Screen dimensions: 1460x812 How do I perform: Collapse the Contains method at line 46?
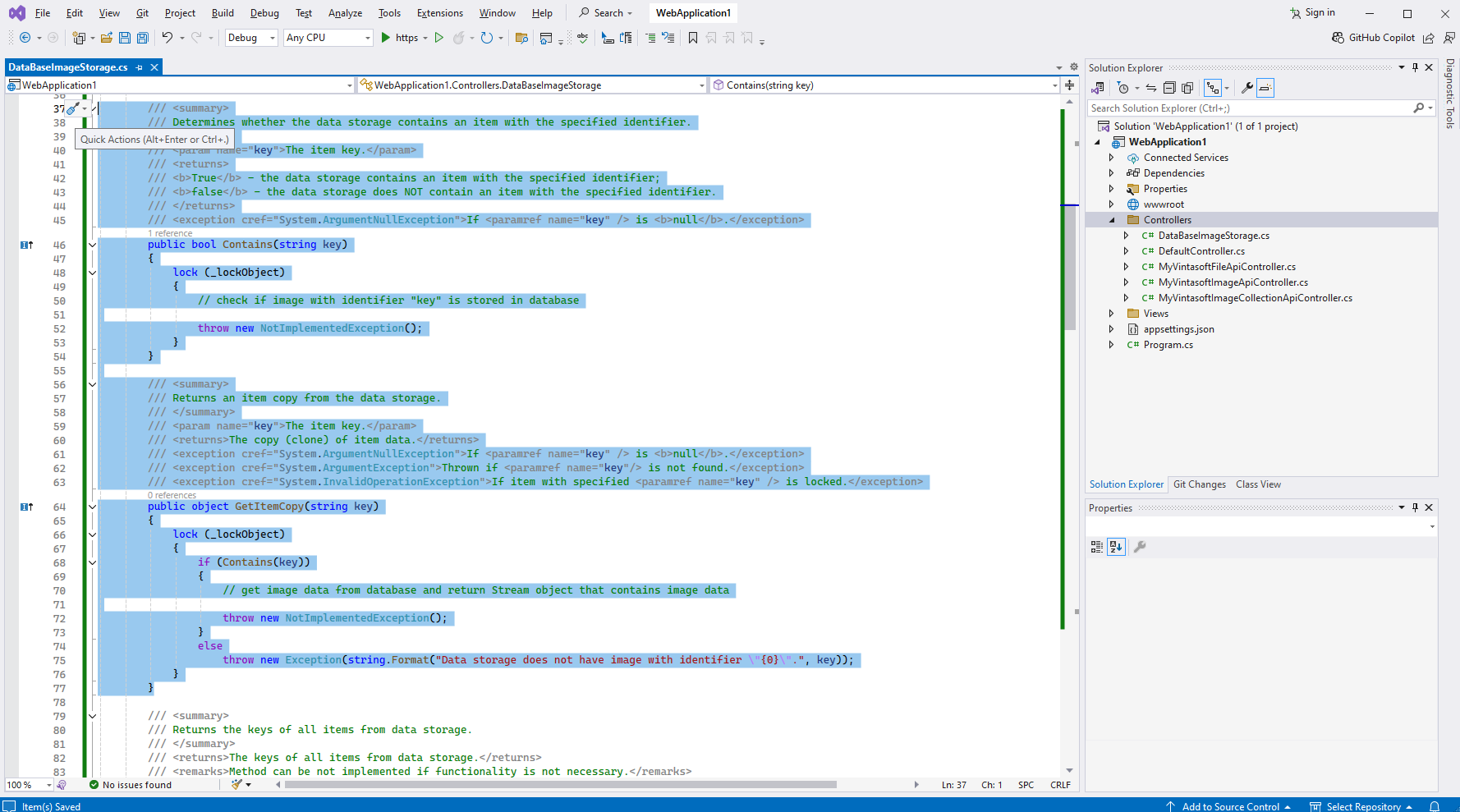pos(92,245)
